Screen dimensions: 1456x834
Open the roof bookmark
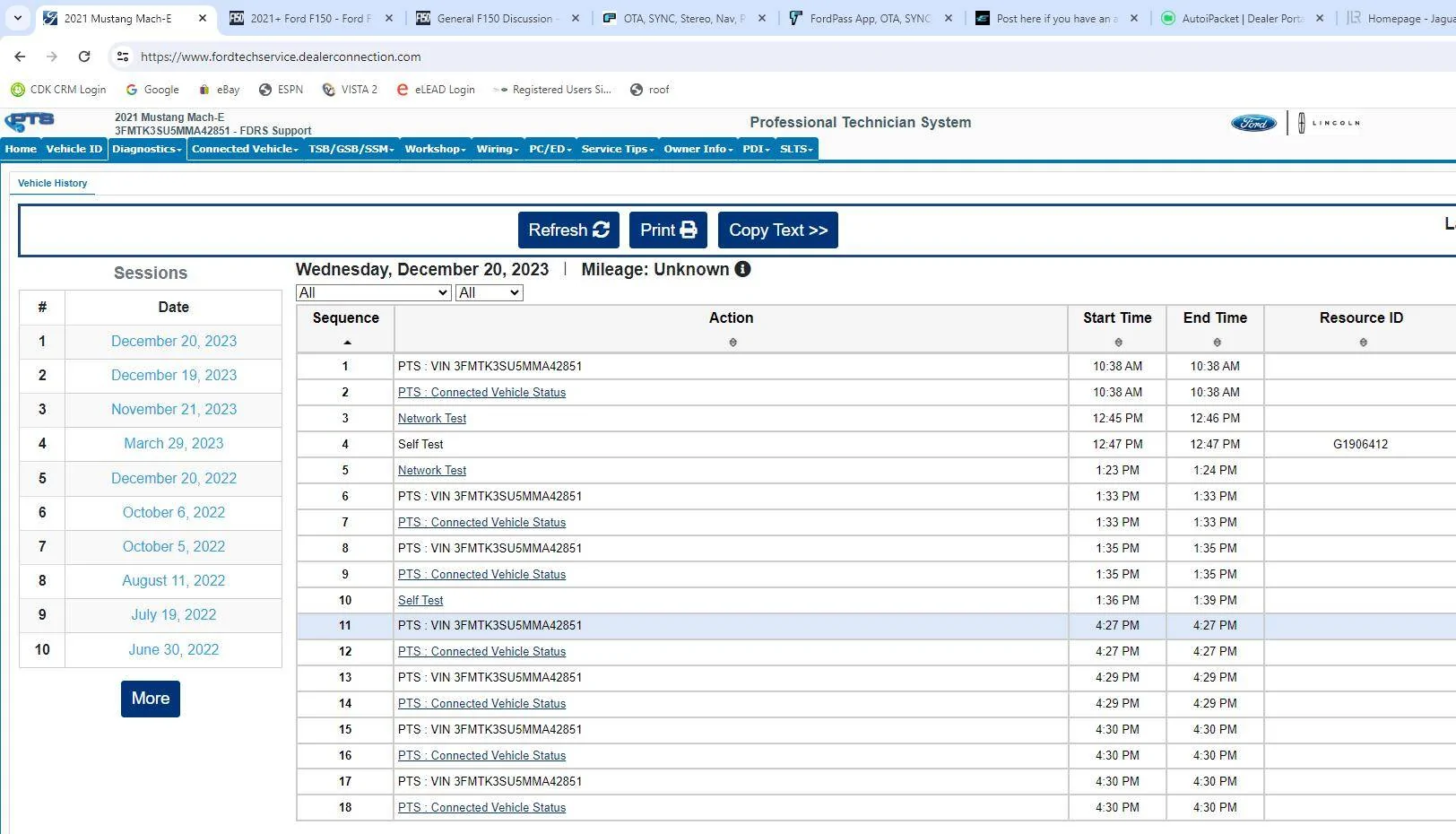(x=650, y=90)
